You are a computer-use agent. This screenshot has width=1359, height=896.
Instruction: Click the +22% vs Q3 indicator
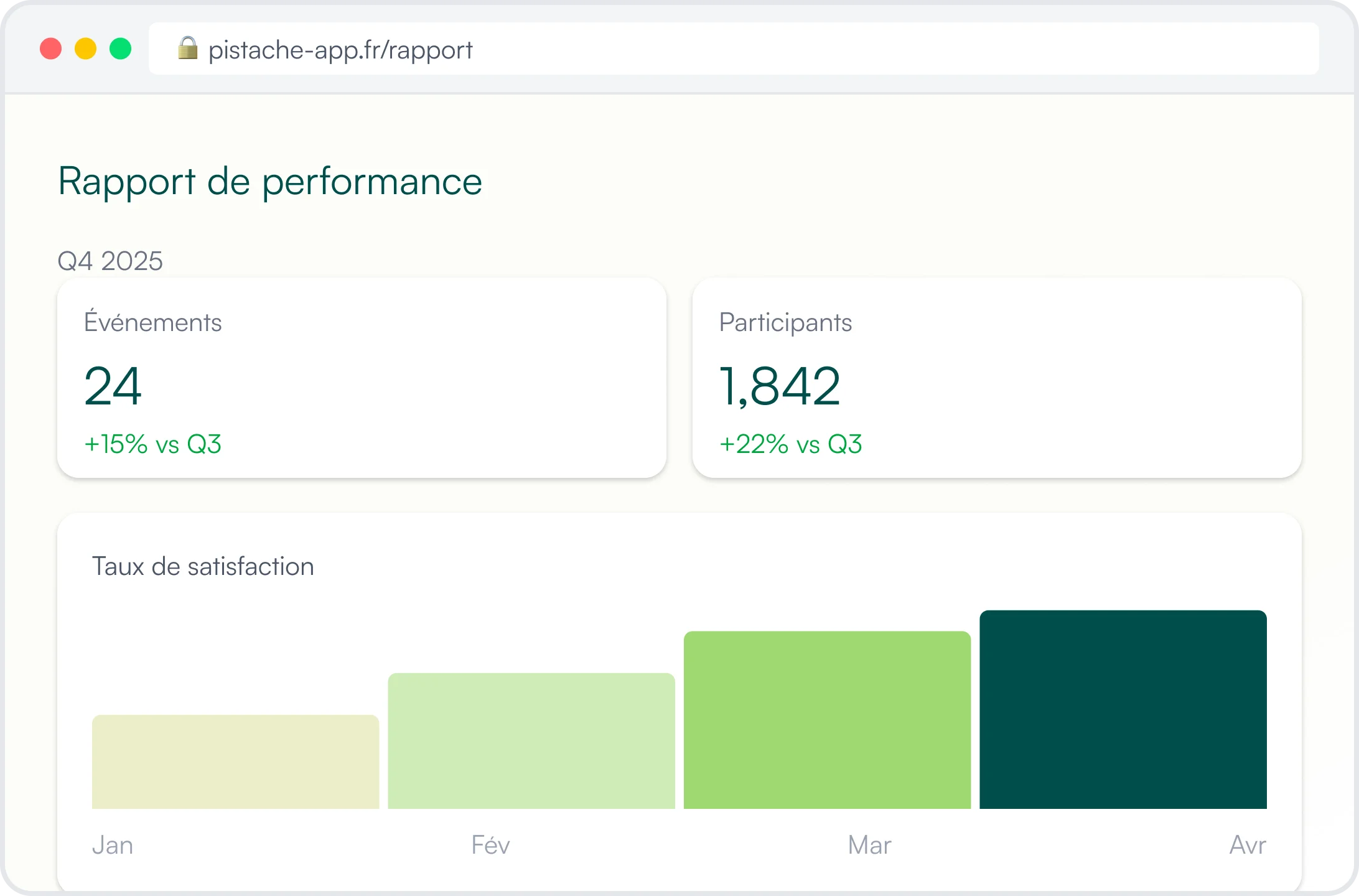(791, 444)
